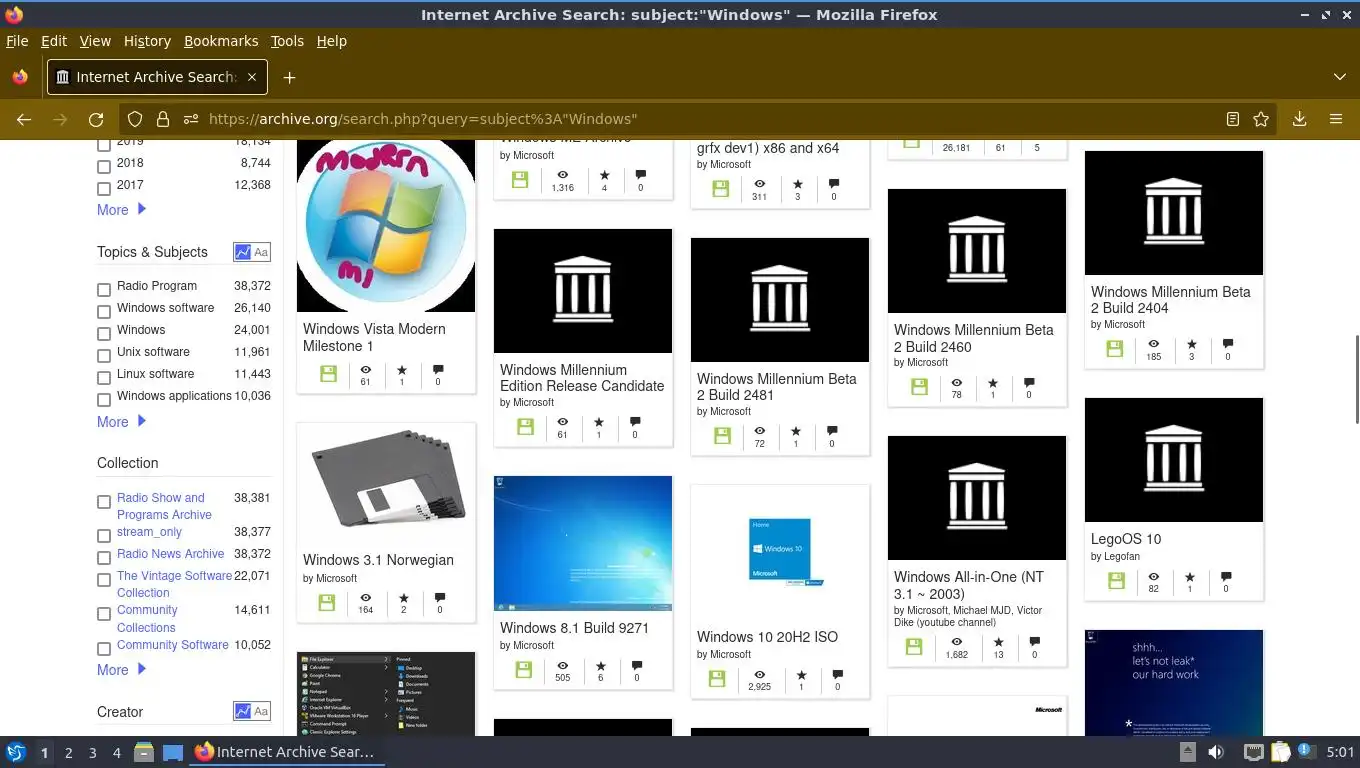Click the software floppy icon under LegoOS 10

[1117, 581]
